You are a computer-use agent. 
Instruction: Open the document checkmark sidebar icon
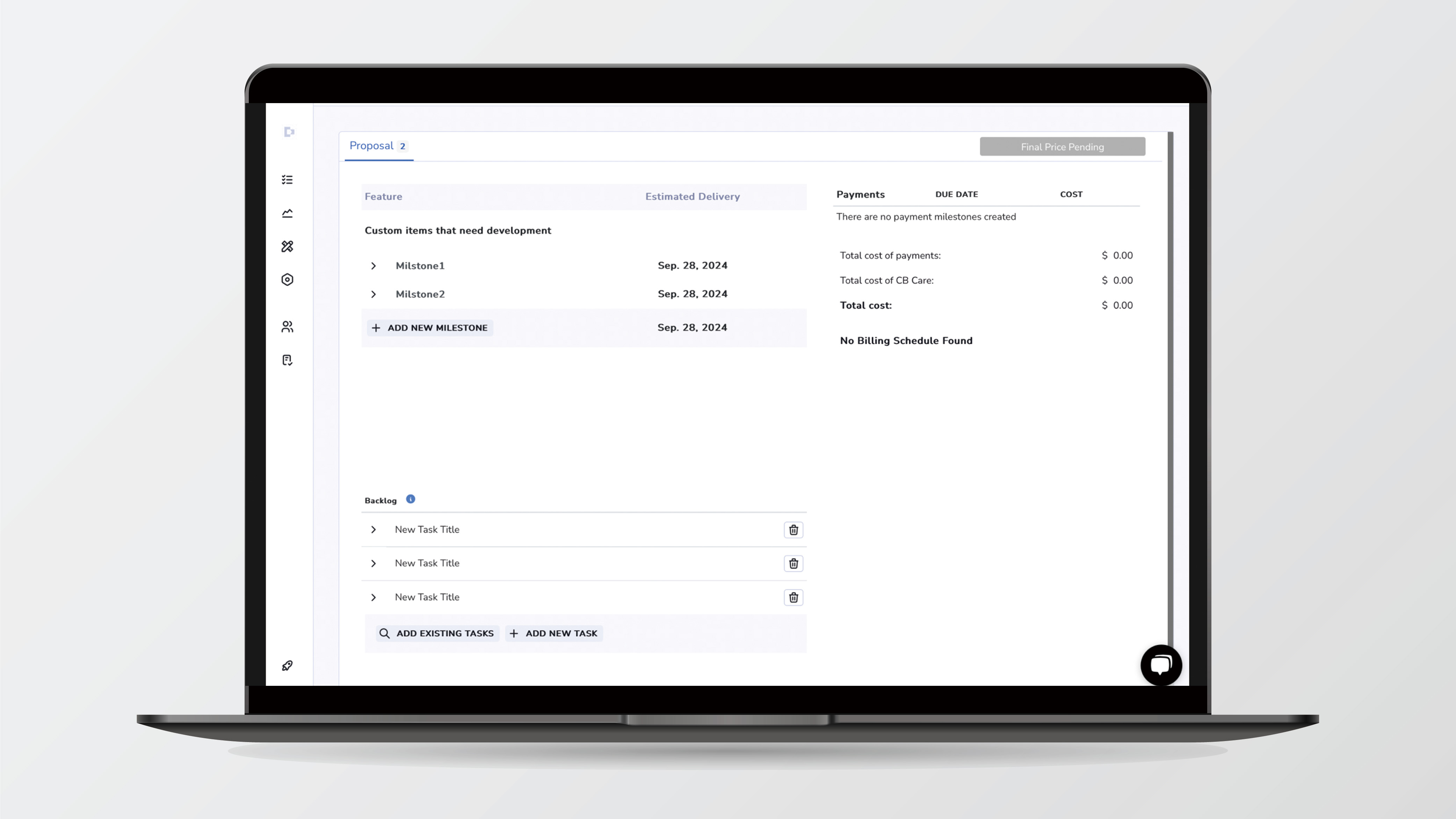(x=287, y=360)
